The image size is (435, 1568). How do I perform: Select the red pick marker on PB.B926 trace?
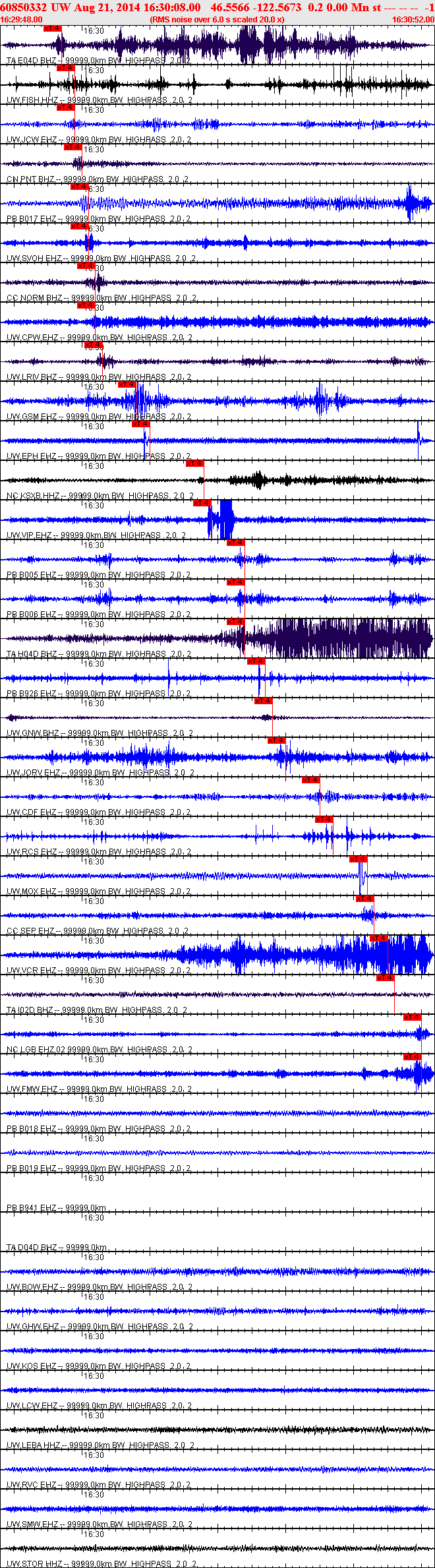256,661
